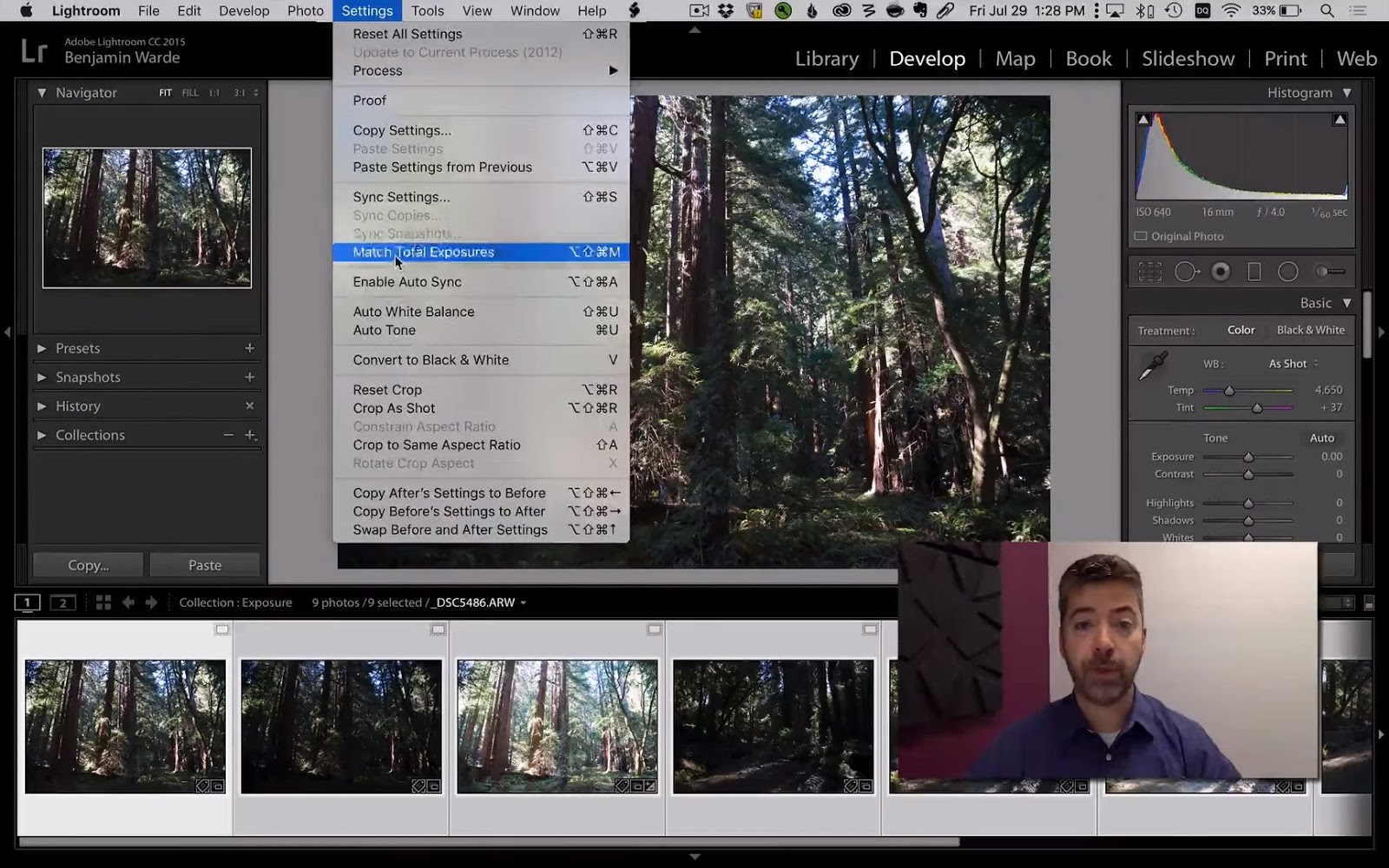Open the Print module

pos(1285,58)
